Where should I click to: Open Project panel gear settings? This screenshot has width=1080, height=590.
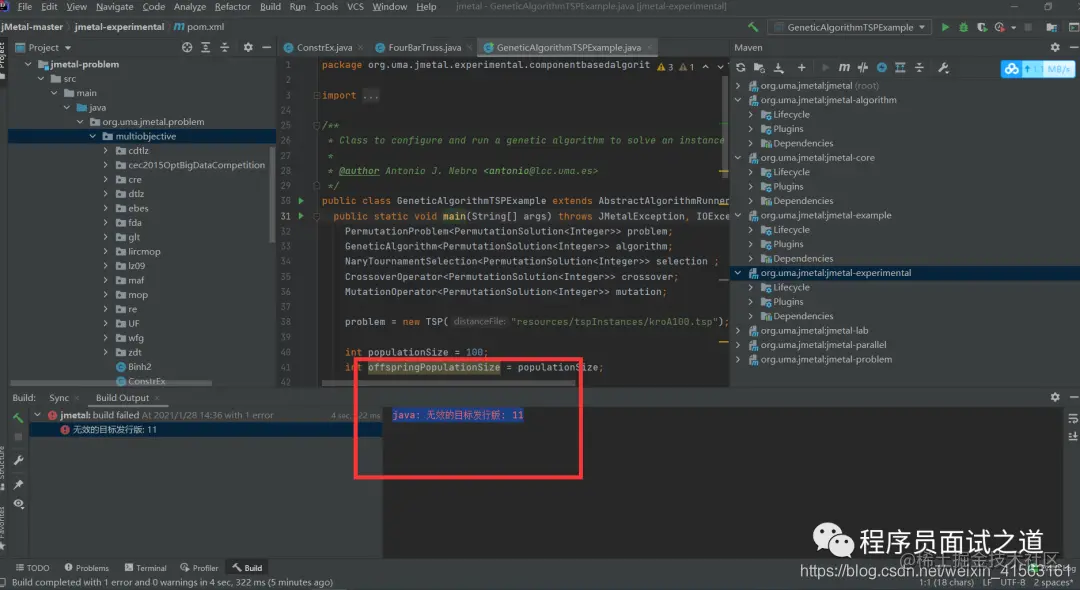(248, 48)
